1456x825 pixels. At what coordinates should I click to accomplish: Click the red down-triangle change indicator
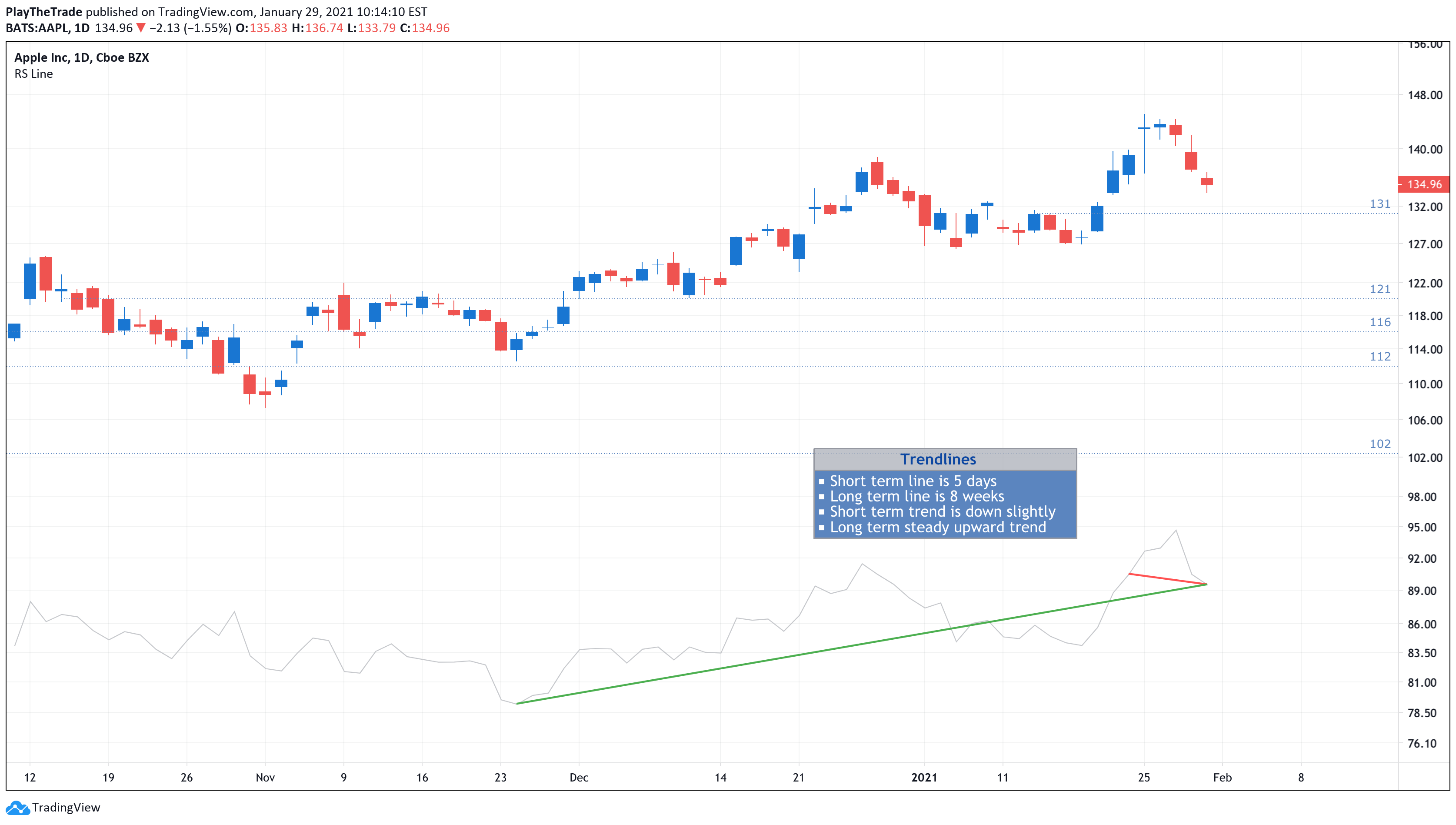[140, 28]
